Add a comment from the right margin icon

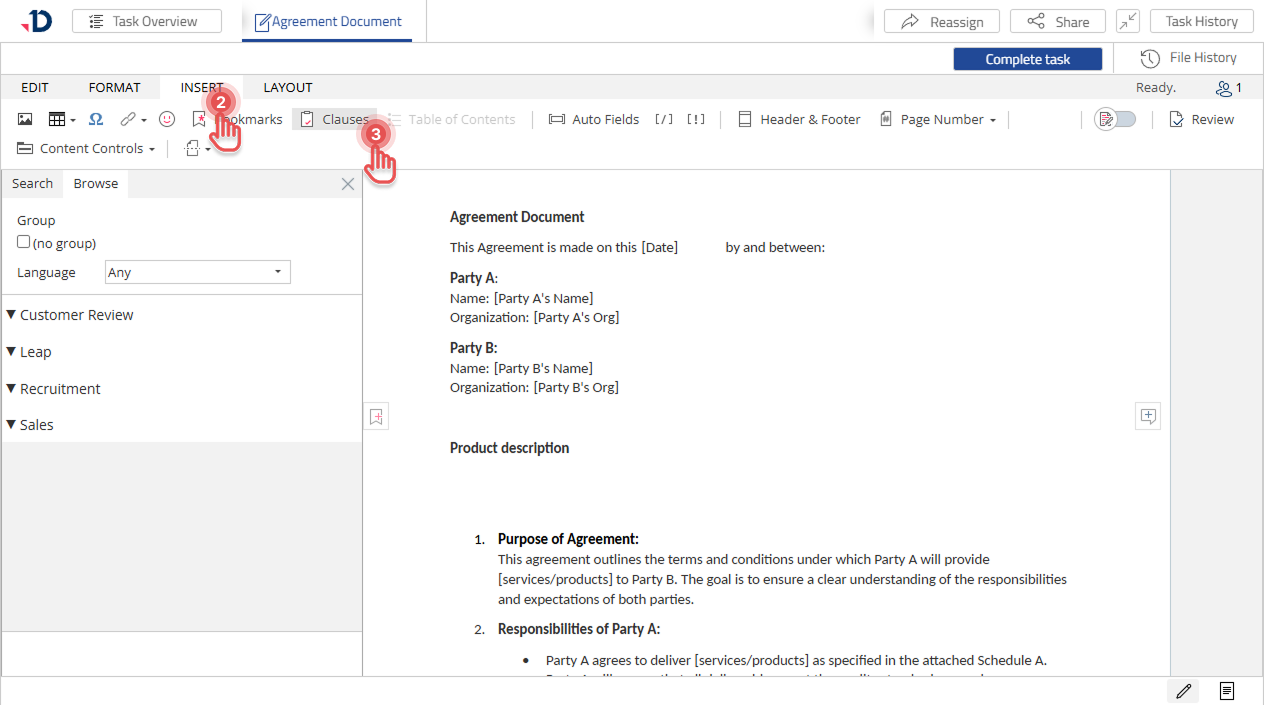1148,416
